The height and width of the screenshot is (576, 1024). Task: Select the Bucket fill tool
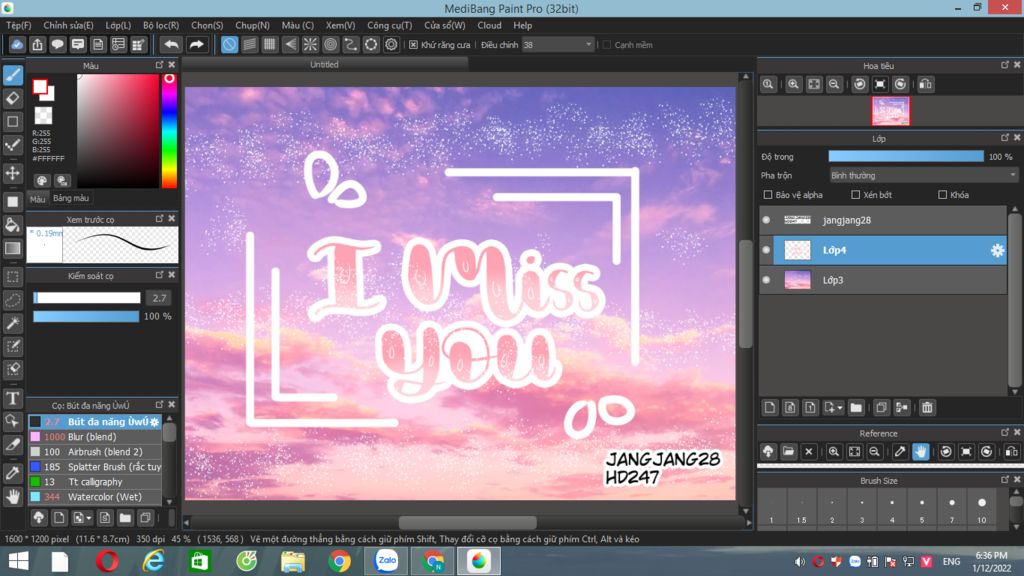pos(13,225)
